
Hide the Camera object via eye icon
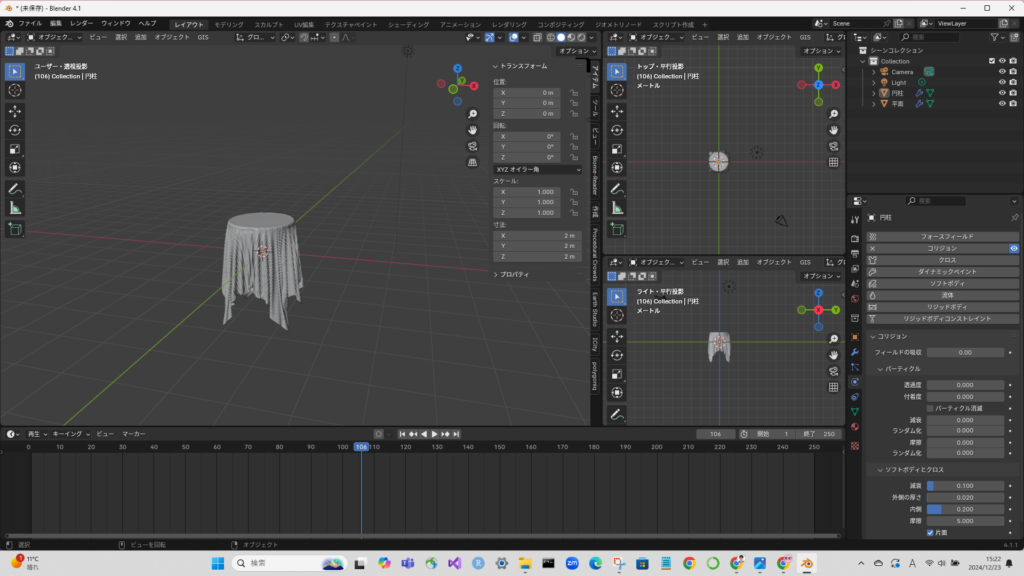coord(1001,72)
